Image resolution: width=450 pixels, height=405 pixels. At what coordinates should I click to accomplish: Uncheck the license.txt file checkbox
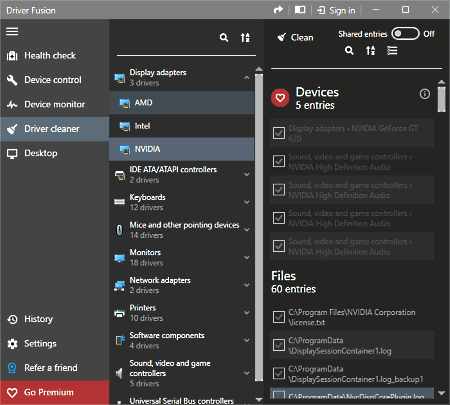point(279,317)
